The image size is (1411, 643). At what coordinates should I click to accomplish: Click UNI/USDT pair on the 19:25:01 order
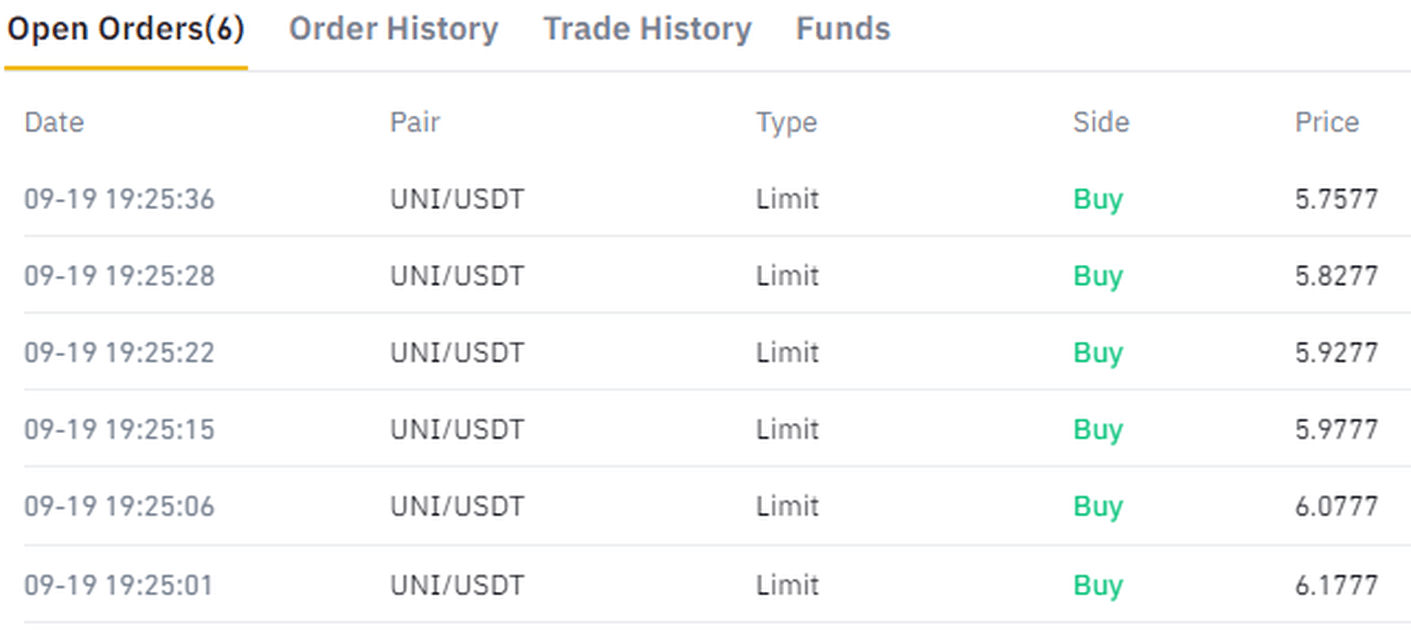(457, 585)
